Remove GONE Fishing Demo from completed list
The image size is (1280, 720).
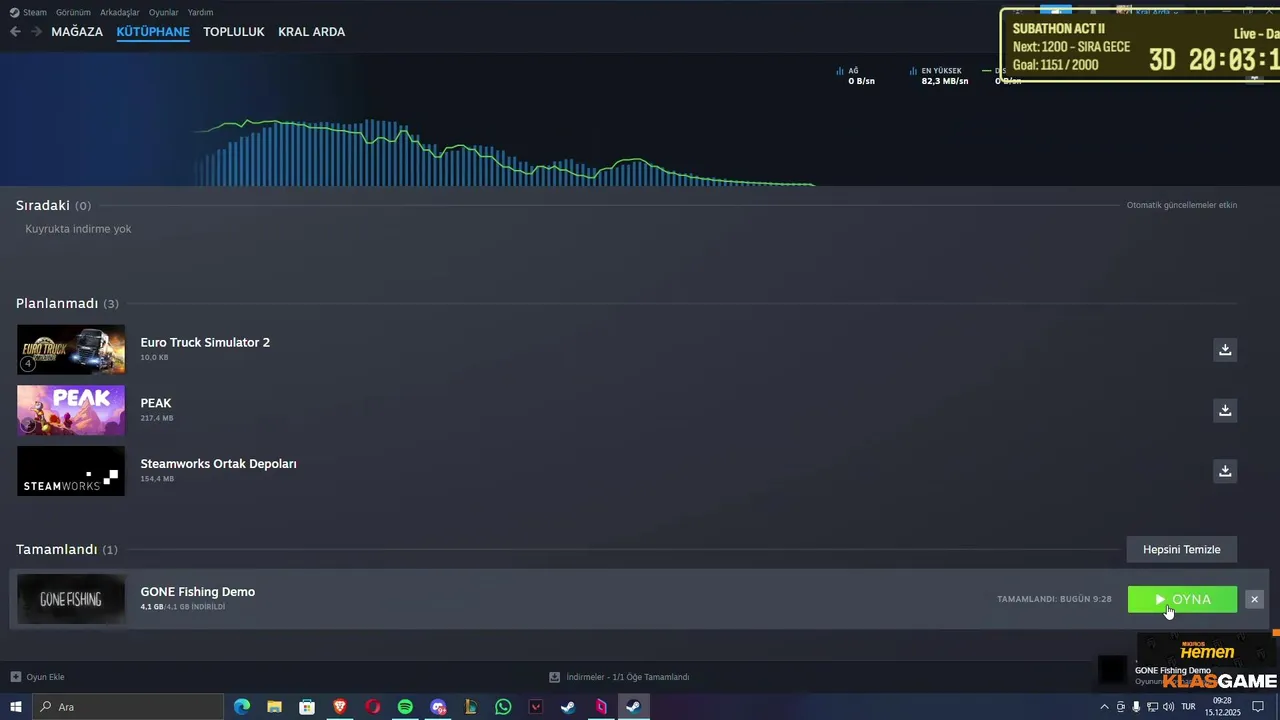click(x=1254, y=599)
